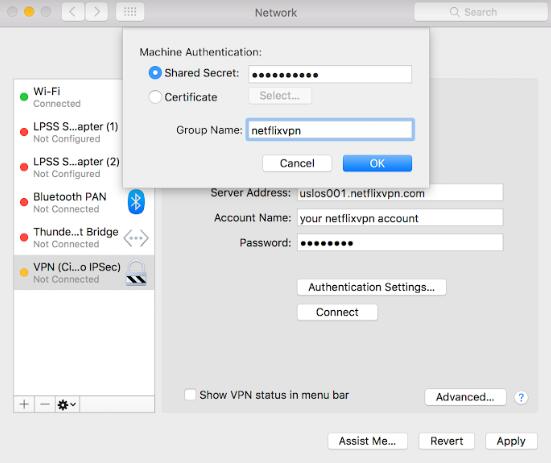Image resolution: width=551 pixels, height=463 pixels.
Task: Click the Shared Secret password field
Action: 330,74
